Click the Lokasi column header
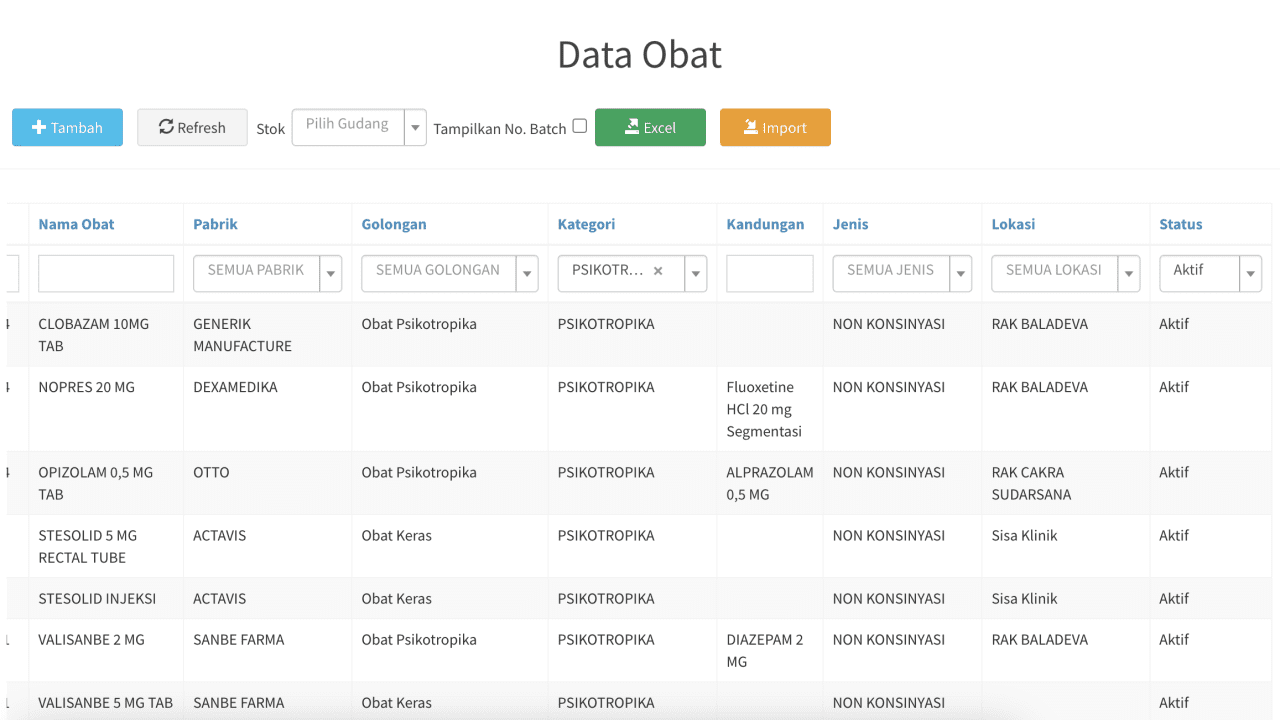Viewport: 1280px width, 720px height. click(1013, 224)
